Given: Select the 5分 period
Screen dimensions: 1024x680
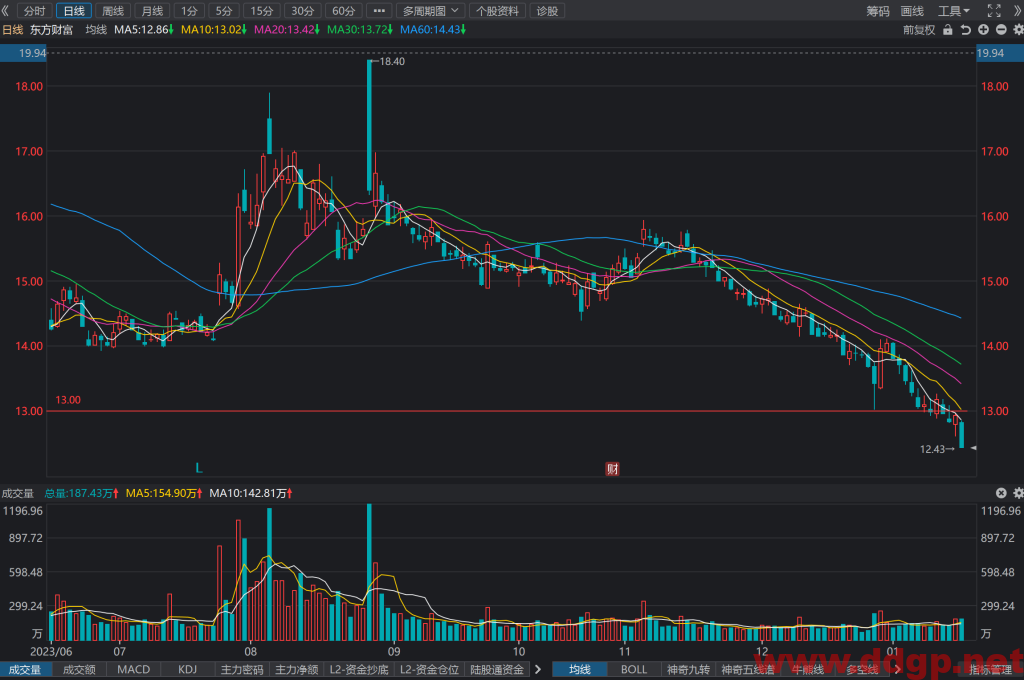Looking at the screenshot, I should click(224, 11).
